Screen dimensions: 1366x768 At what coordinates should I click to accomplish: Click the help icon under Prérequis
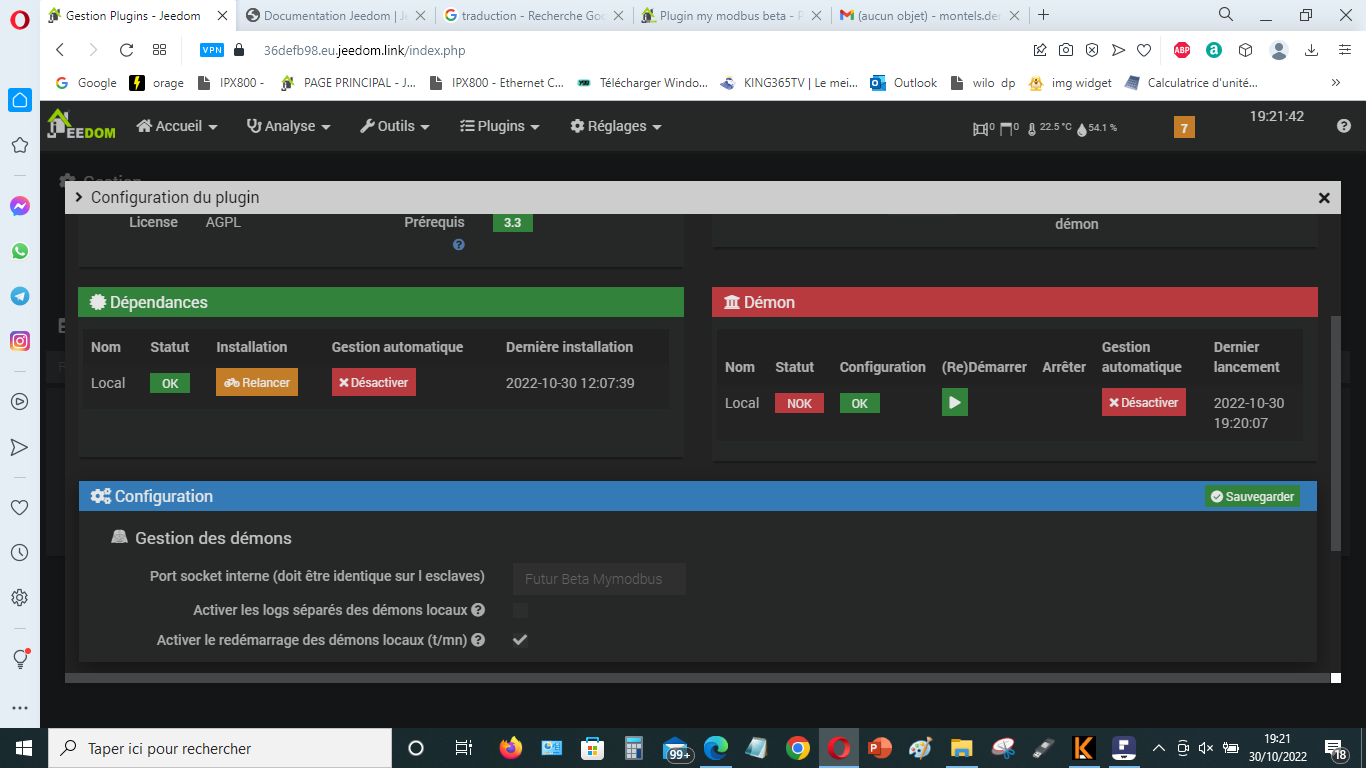click(x=459, y=245)
